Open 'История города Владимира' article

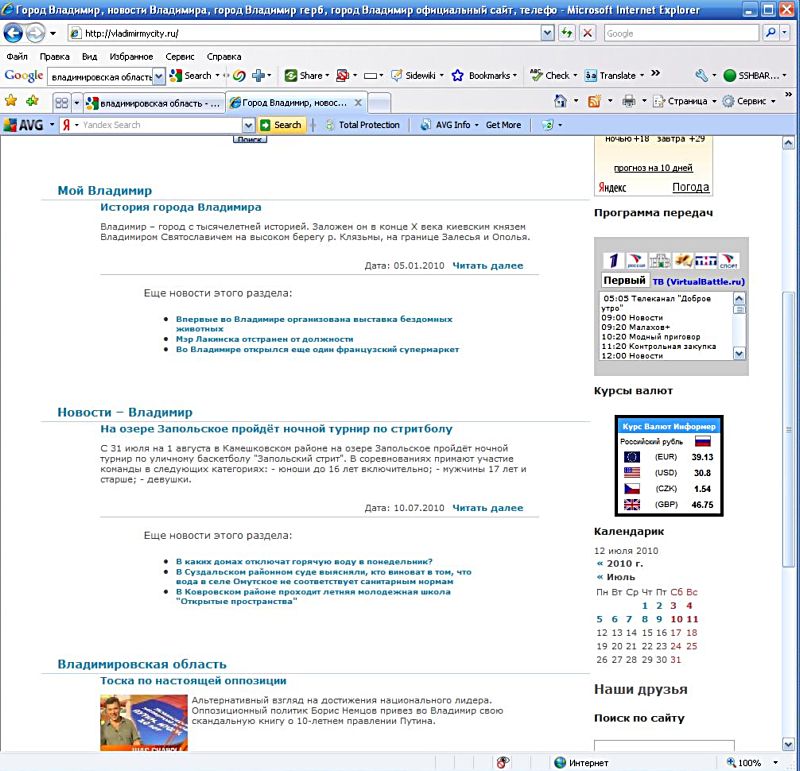click(x=181, y=207)
